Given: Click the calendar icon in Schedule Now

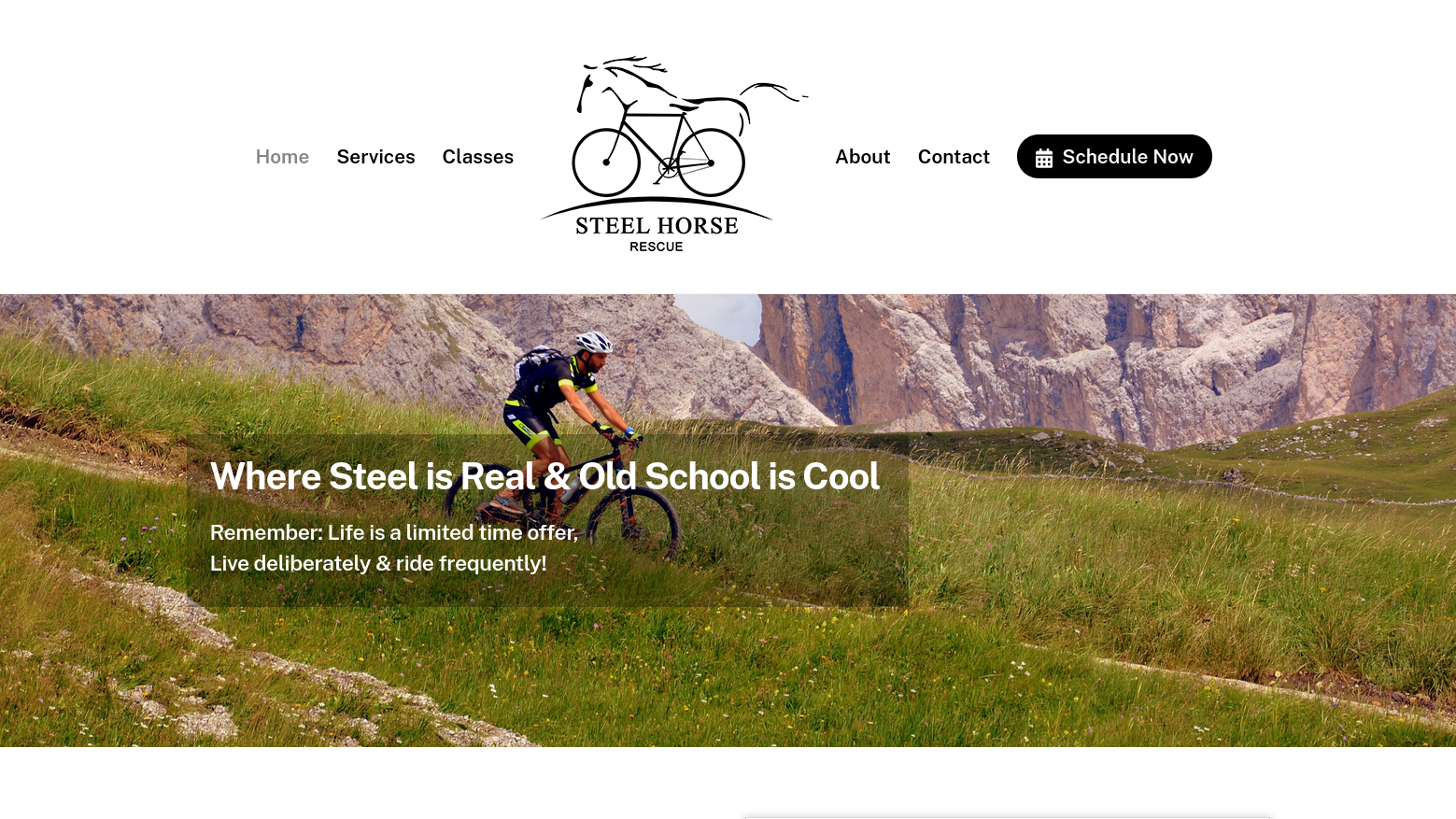Looking at the screenshot, I should click(1043, 158).
